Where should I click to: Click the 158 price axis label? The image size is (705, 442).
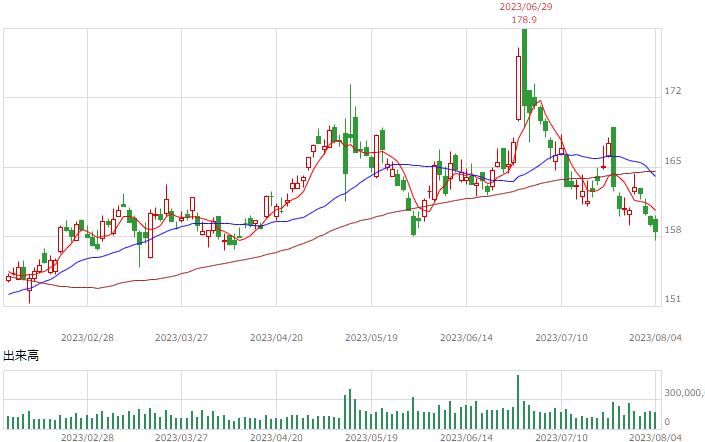pyautogui.click(x=673, y=230)
